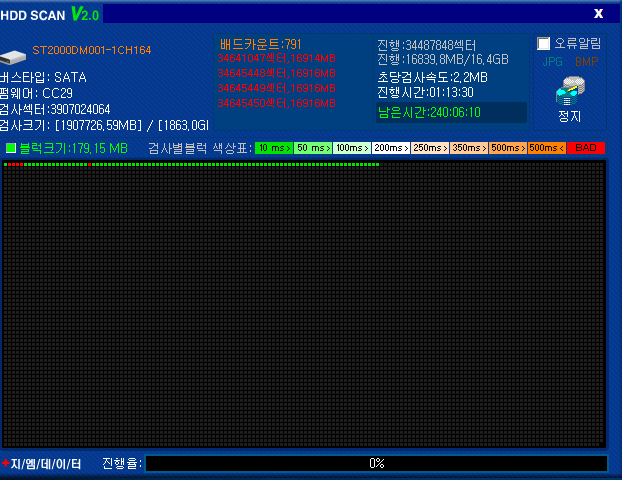Image resolution: width=622 pixels, height=480 pixels.
Task: Enable the 오류알림 checkbox
Action: [x=544, y=44]
